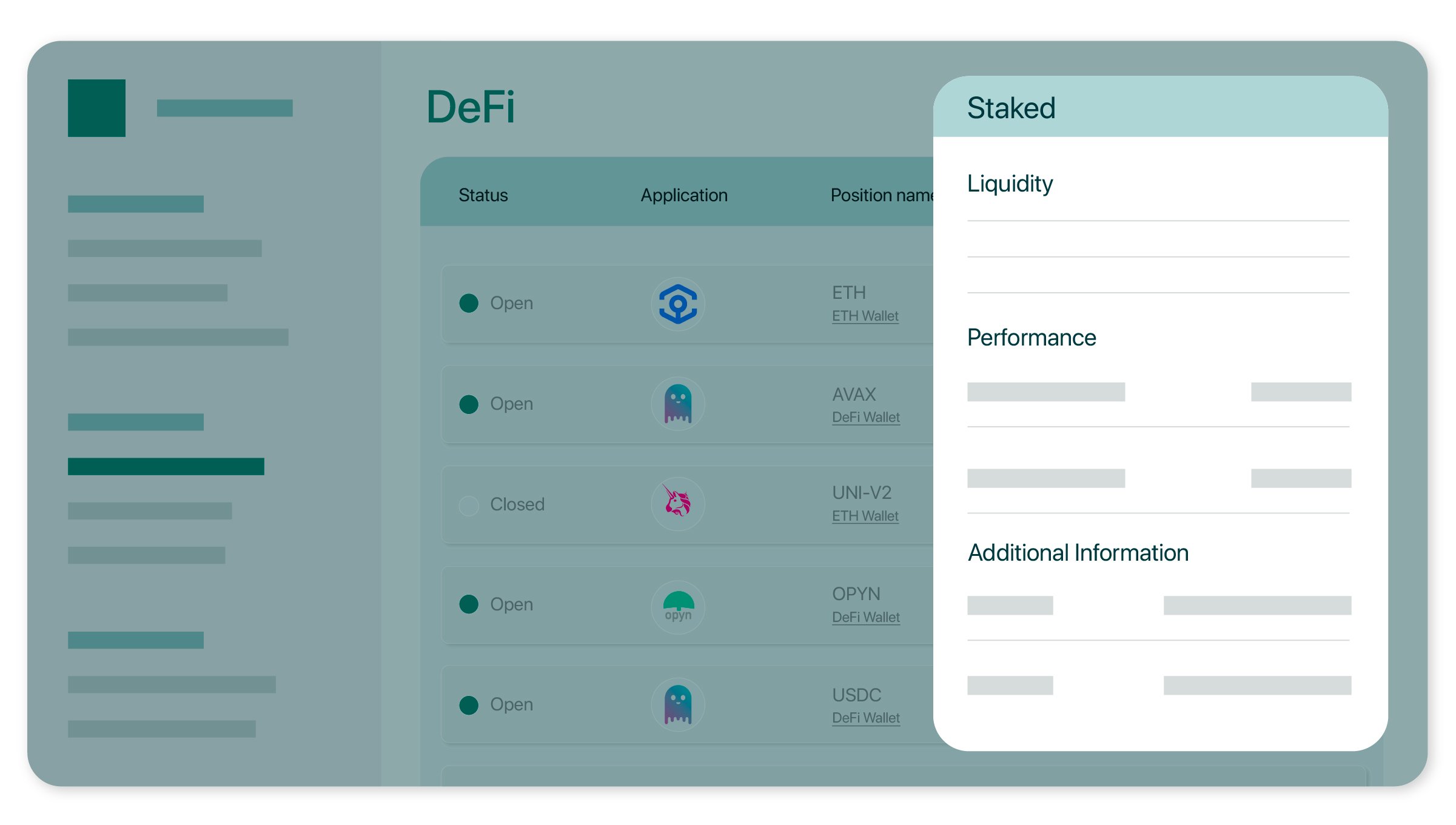Click the Aave ghost icon in the AVAX row

(677, 404)
